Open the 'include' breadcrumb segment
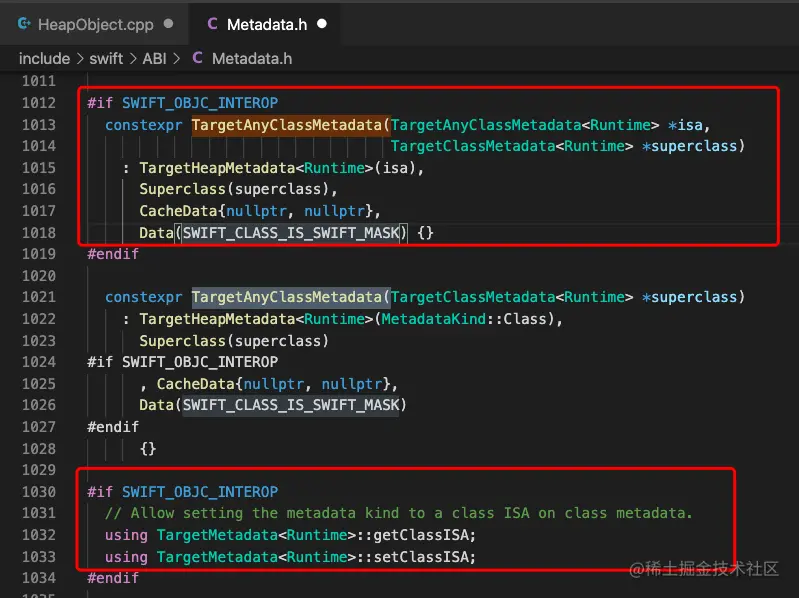Viewport: 799px width, 598px height. [x=44, y=59]
